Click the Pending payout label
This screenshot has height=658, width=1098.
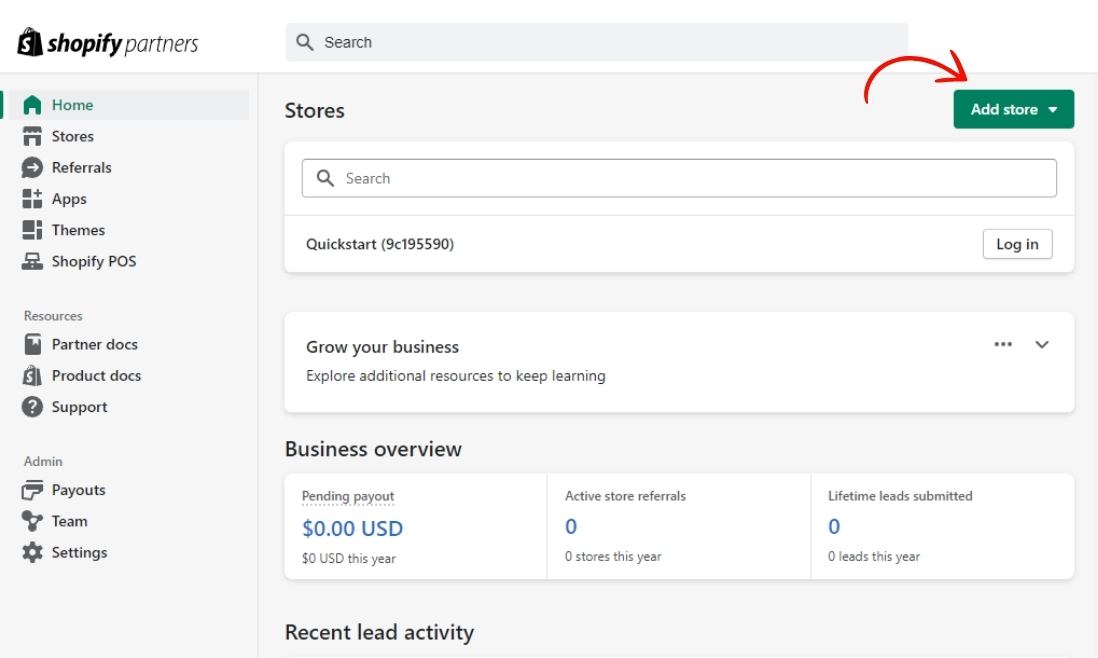pyautogui.click(x=348, y=496)
